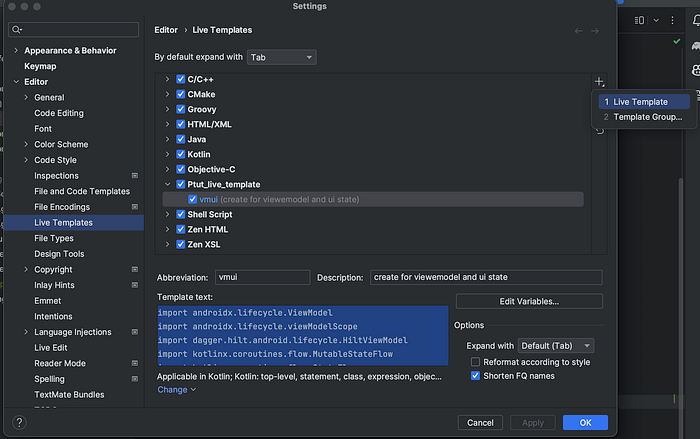Click the add template plus icon
Viewport: 700px width, 439px height.
pyautogui.click(x=599, y=82)
